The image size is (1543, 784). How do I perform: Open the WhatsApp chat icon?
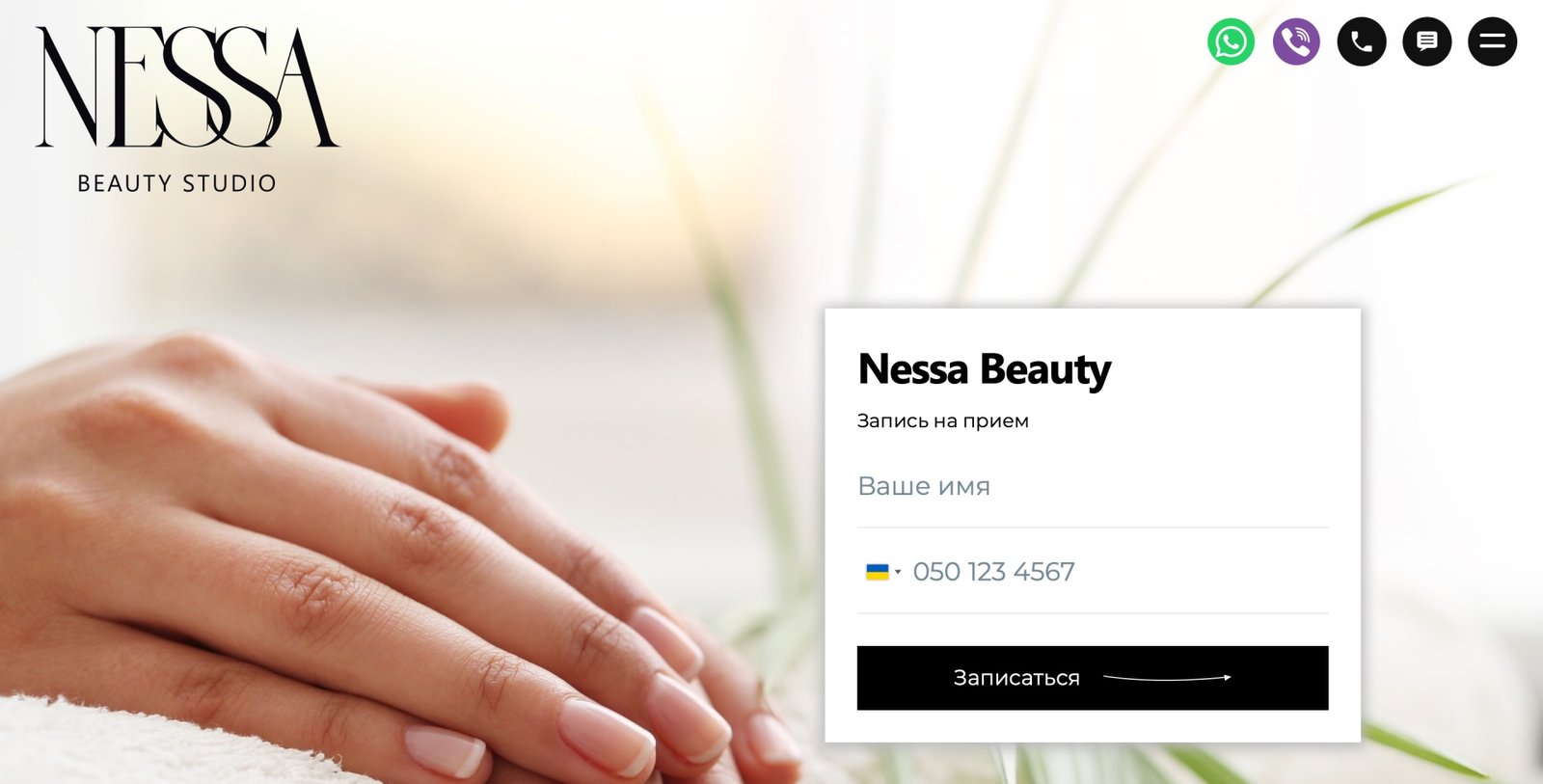1231,41
